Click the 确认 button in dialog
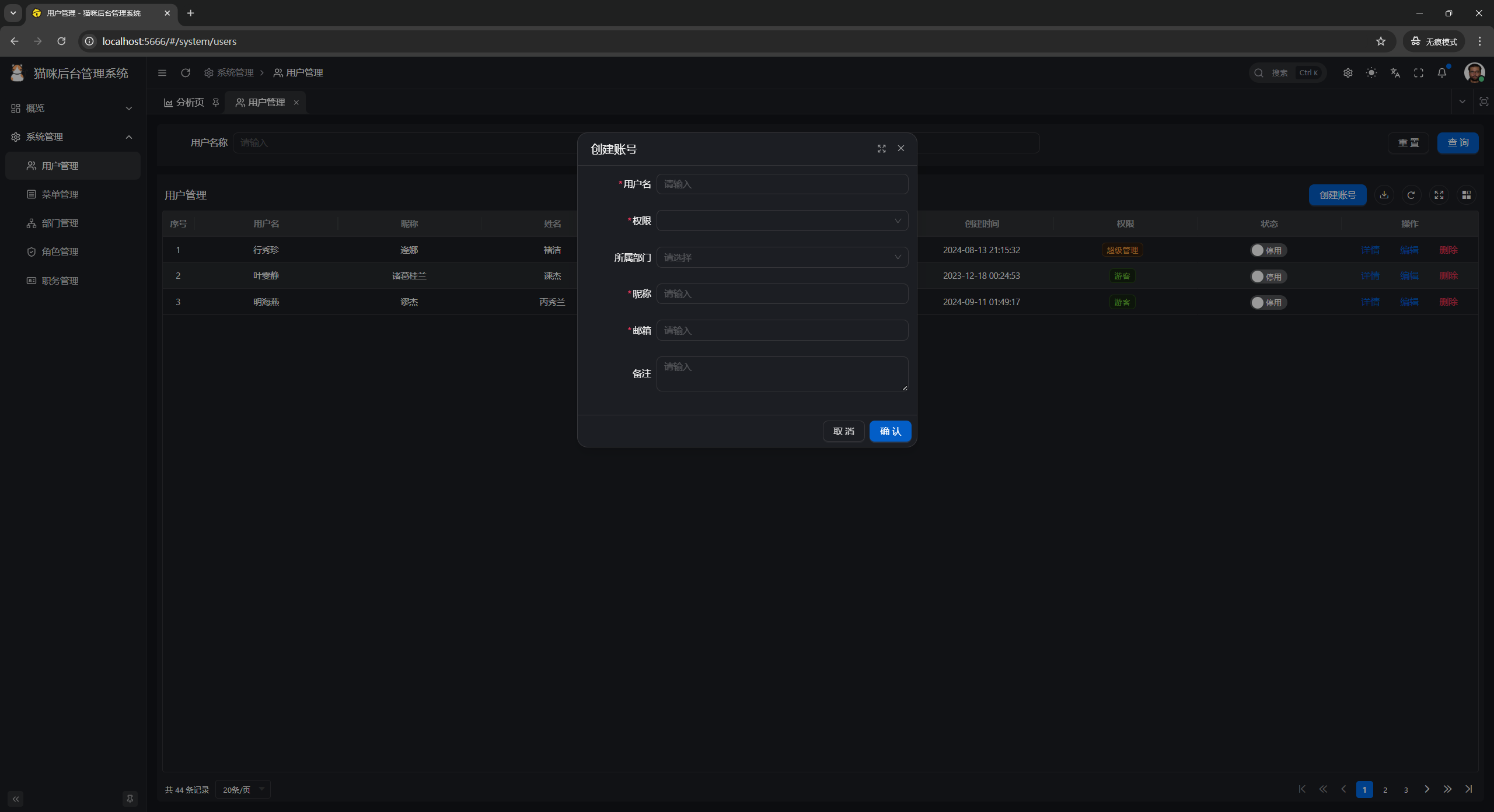 tap(890, 431)
